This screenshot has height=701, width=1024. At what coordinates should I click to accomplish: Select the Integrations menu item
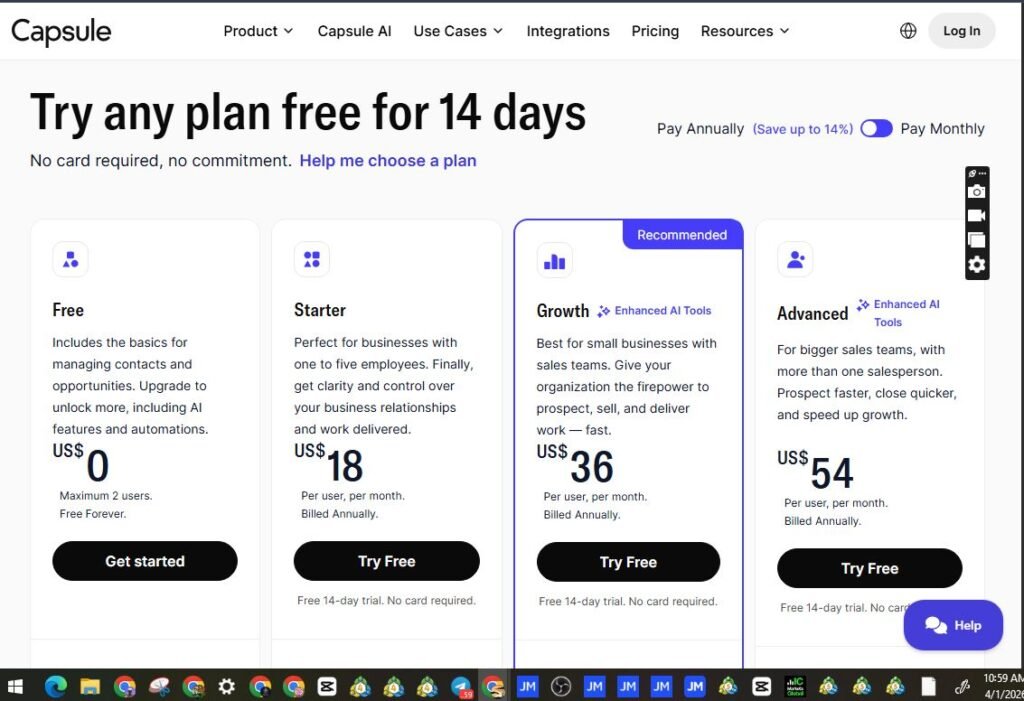click(x=568, y=31)
